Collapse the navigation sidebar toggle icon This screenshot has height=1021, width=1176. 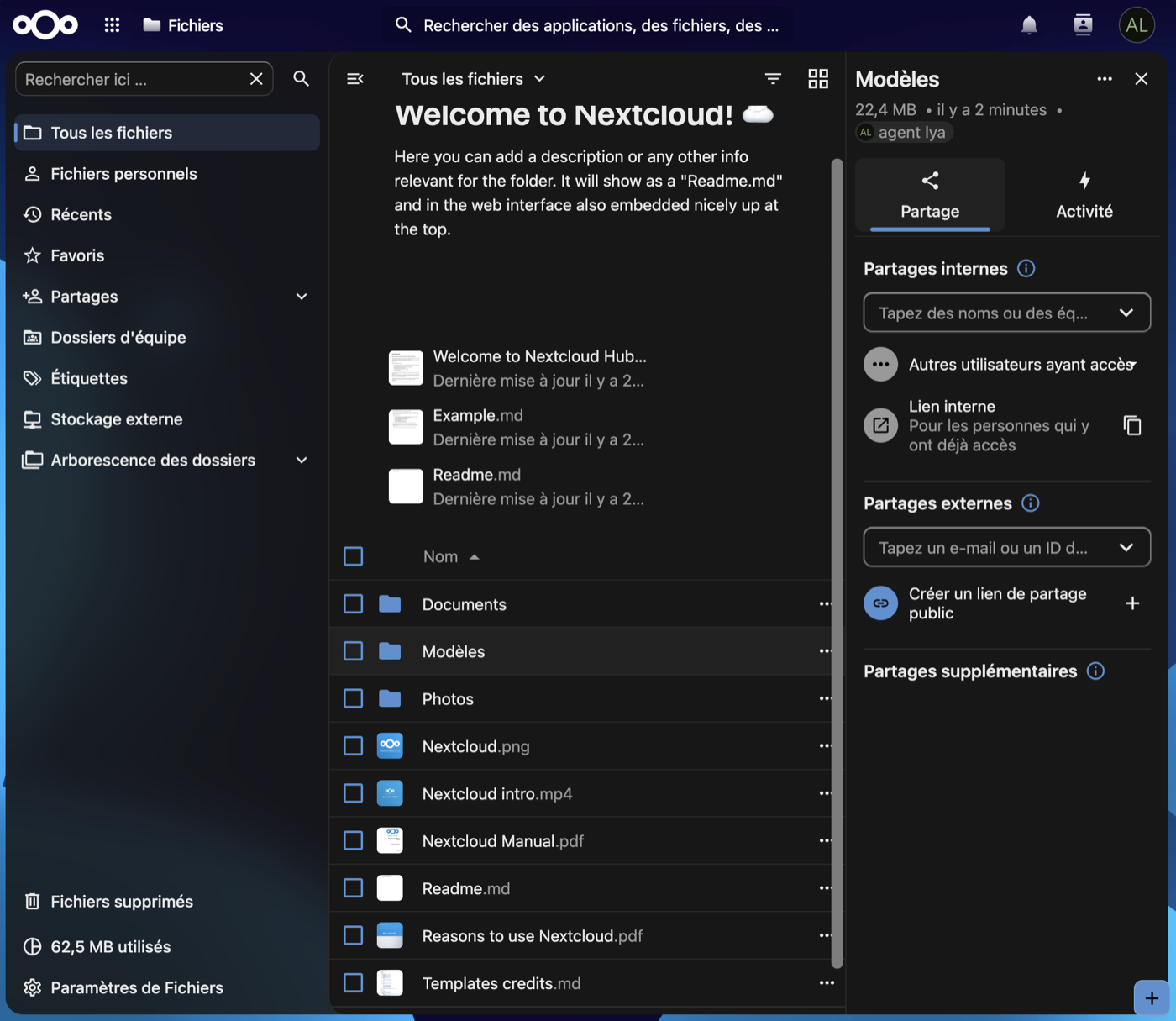355,79
